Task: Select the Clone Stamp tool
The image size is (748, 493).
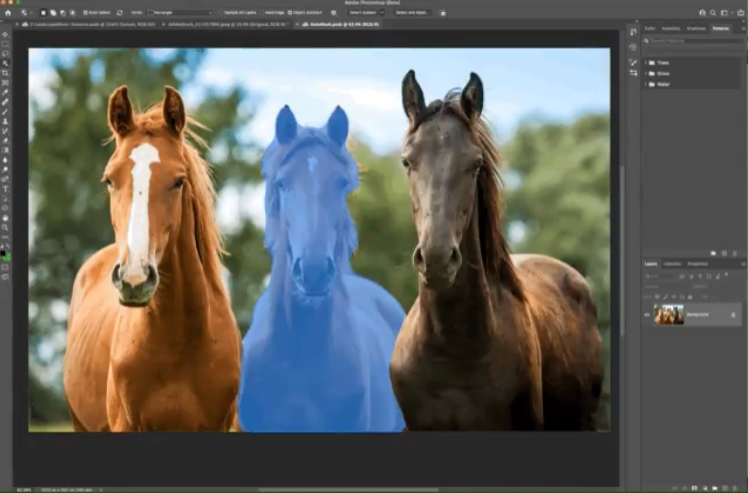Action: pos(5,121)
